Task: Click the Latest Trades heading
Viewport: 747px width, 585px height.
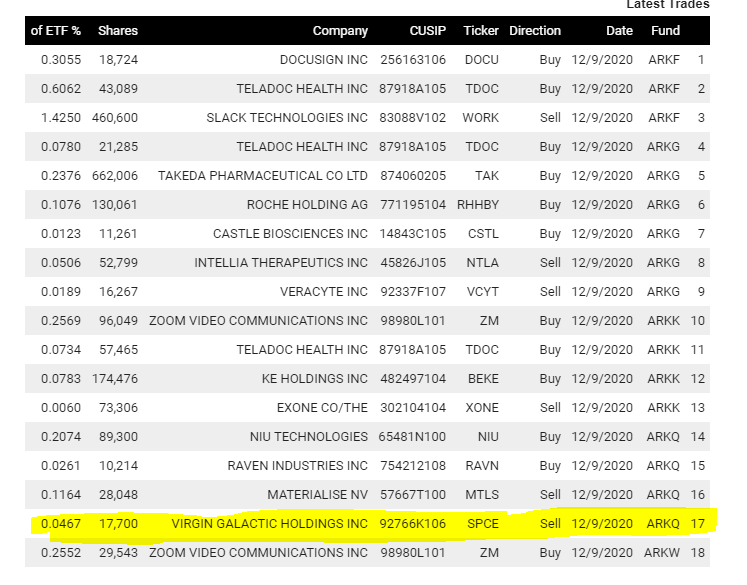Action: pos(668,5)
